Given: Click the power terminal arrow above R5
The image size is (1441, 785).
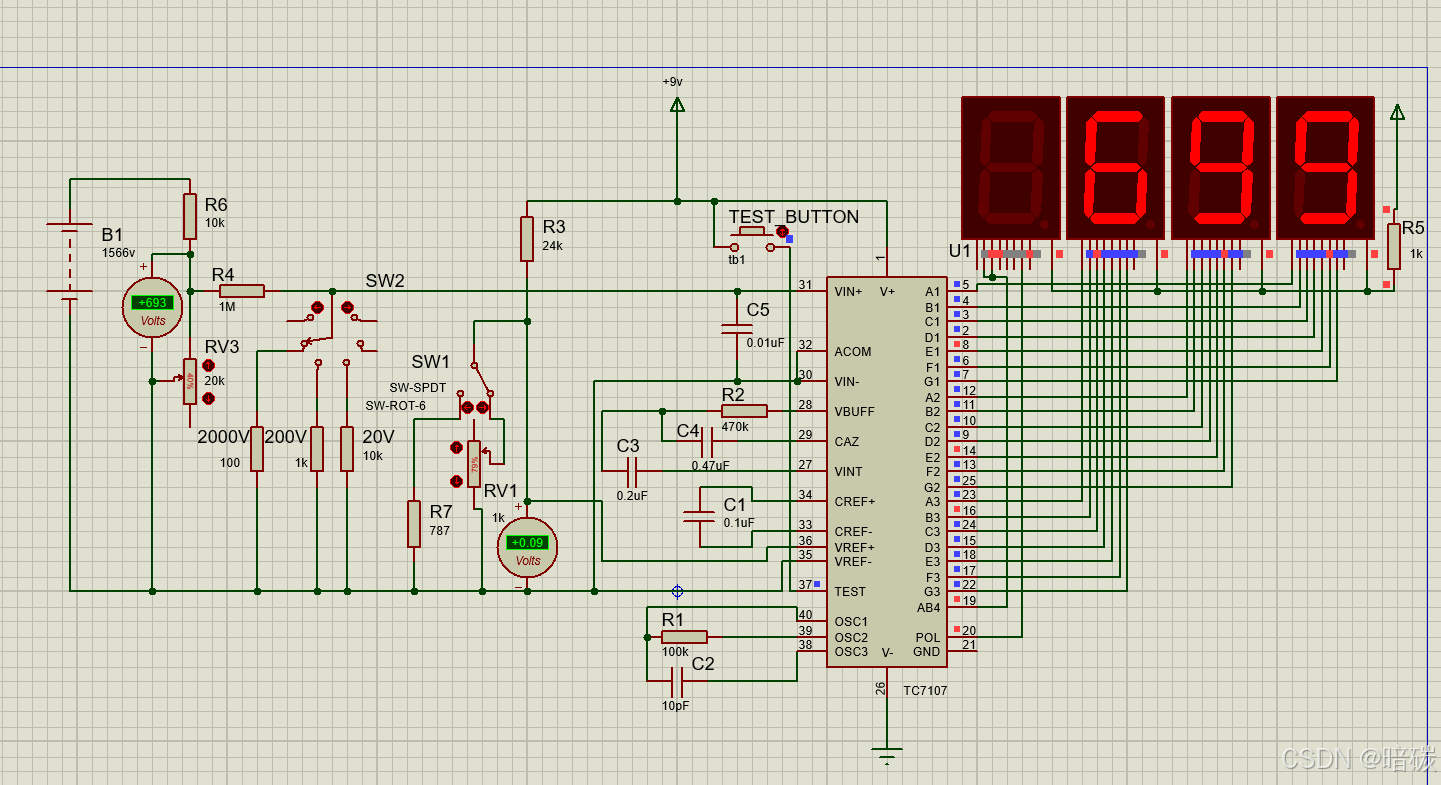Looking at the screenshot, I should tap(1397, 111).
